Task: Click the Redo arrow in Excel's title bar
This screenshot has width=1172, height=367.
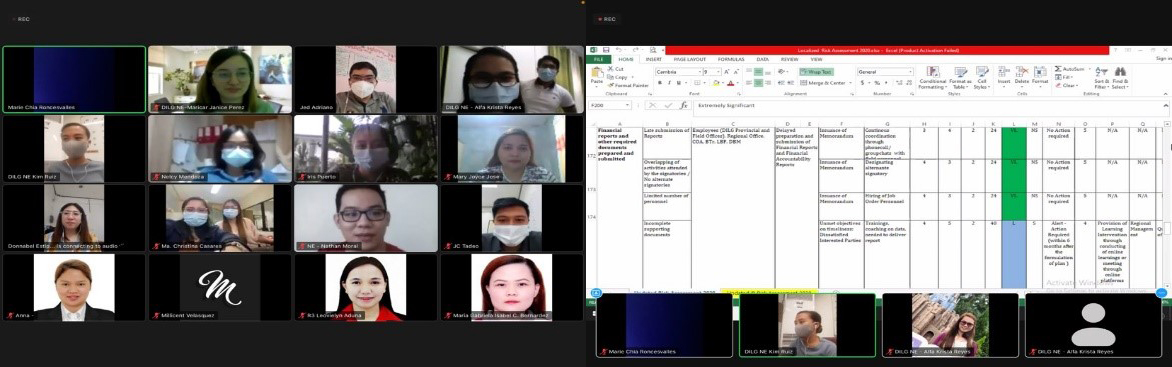Action: pos(635,50)
